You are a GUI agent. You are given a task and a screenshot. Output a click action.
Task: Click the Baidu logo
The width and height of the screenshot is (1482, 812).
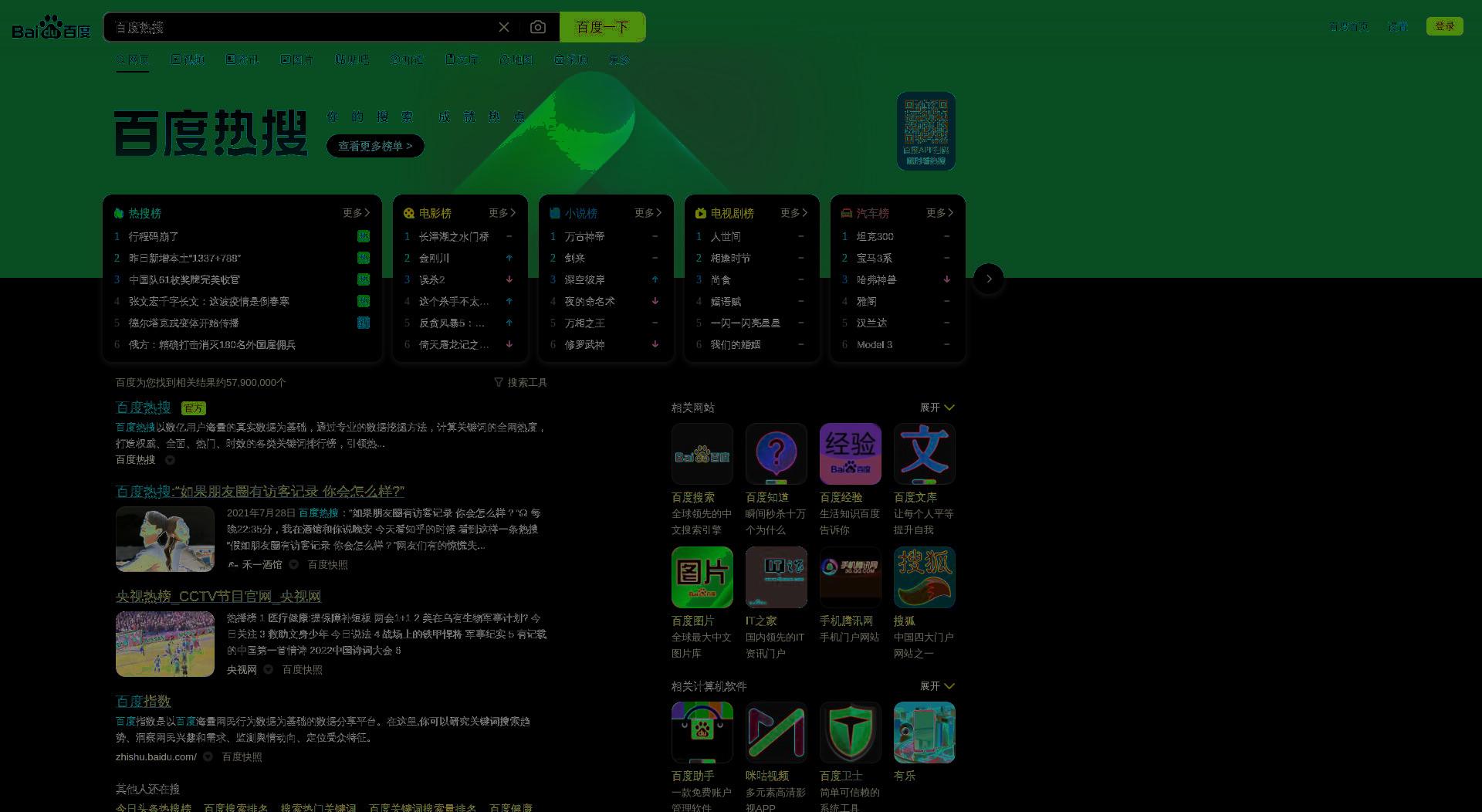(x=51, y=28)
